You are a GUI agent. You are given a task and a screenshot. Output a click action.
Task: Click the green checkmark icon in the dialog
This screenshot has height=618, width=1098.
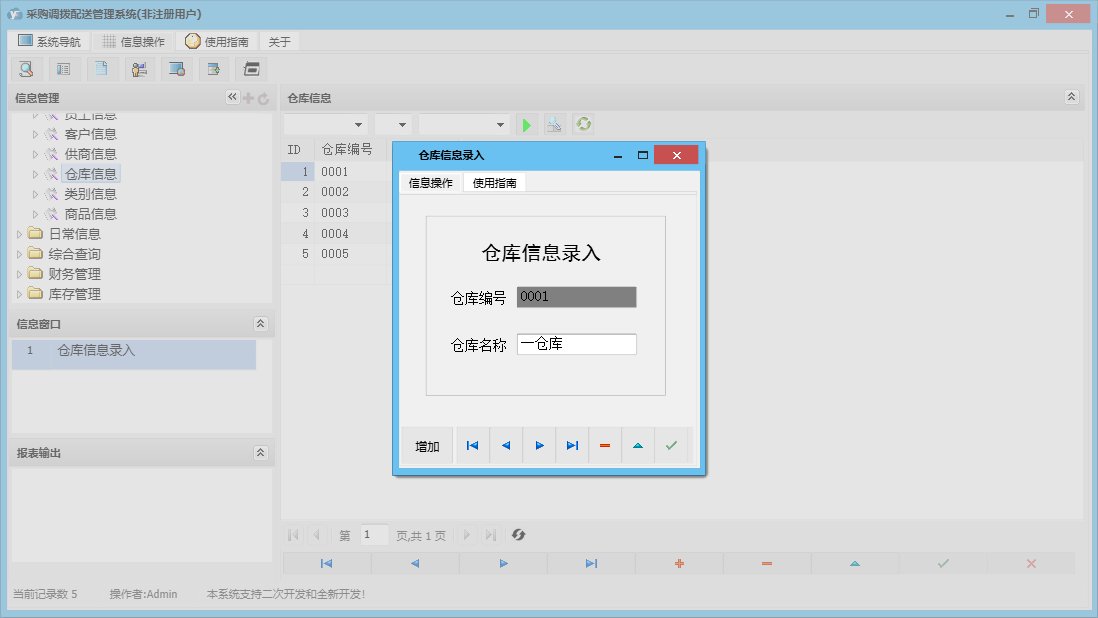tap(671, 445)
